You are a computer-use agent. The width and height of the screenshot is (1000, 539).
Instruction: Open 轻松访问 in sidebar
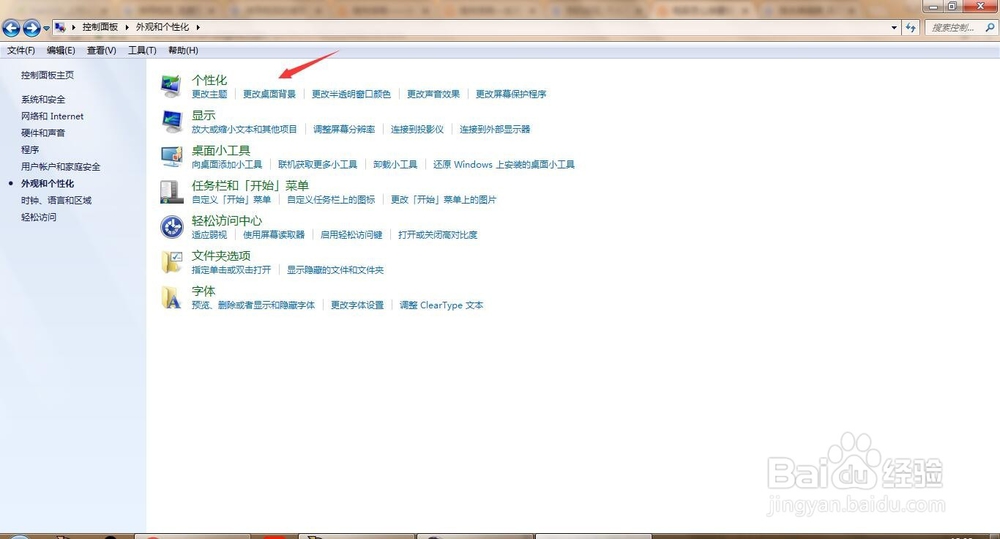[x=38, y=217]
